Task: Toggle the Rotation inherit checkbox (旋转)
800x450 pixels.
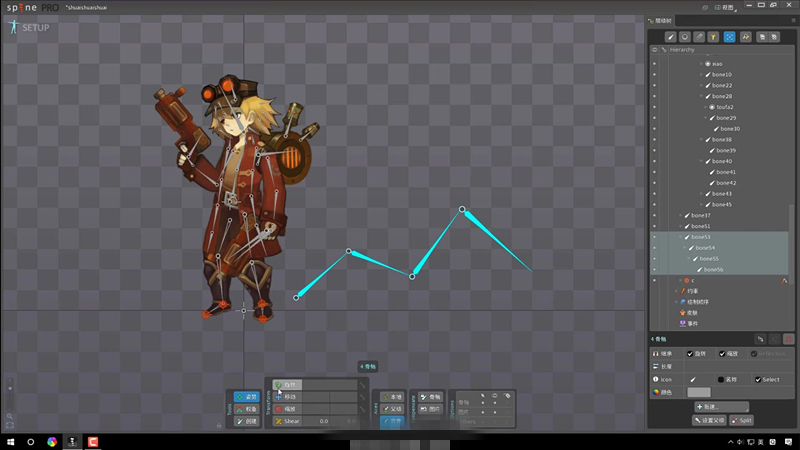Action: tap(690, 354)
